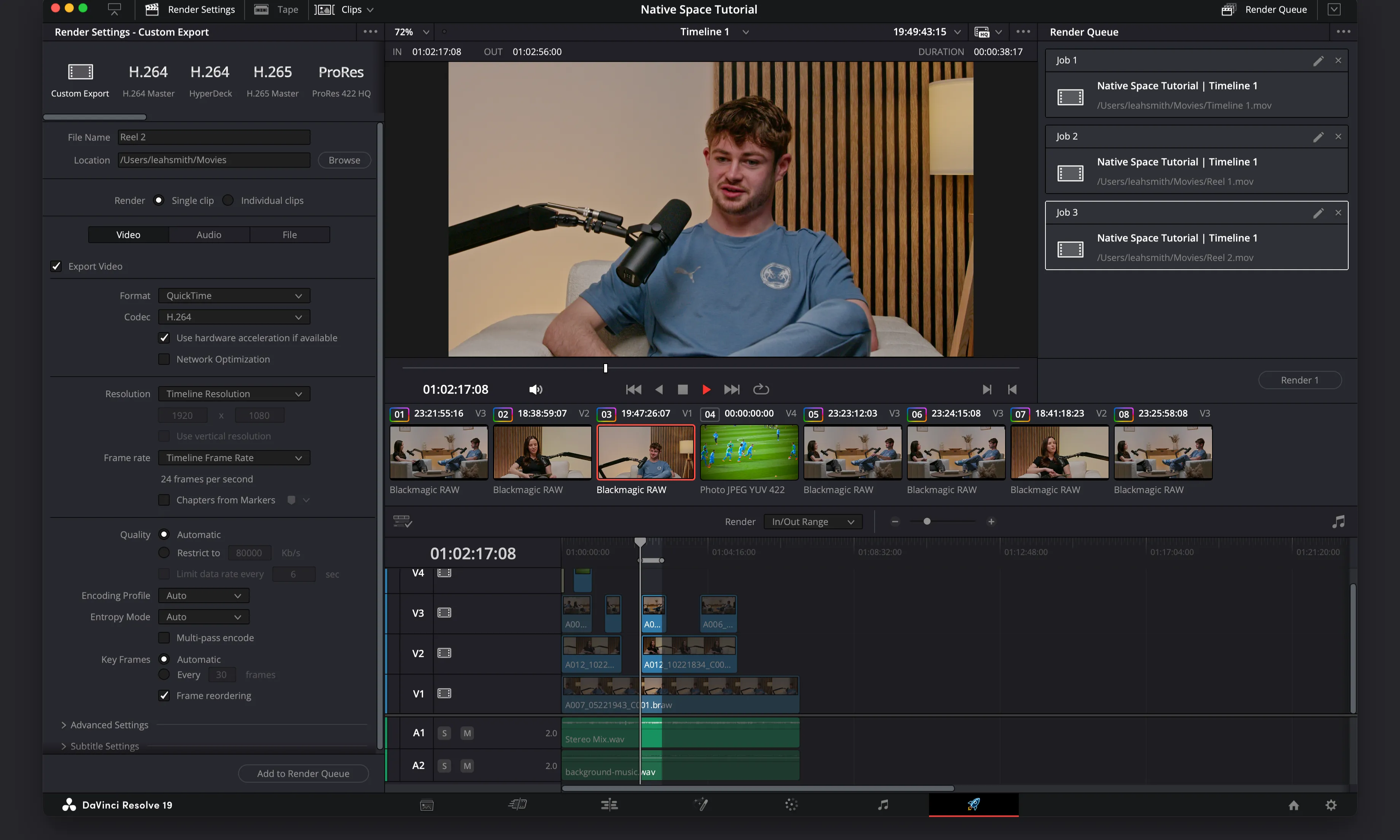Viewport: 1400px width, 840px height.
Task: Toggle Render Settings panel button
Action: pyautogui.click(x=190, y=9)
